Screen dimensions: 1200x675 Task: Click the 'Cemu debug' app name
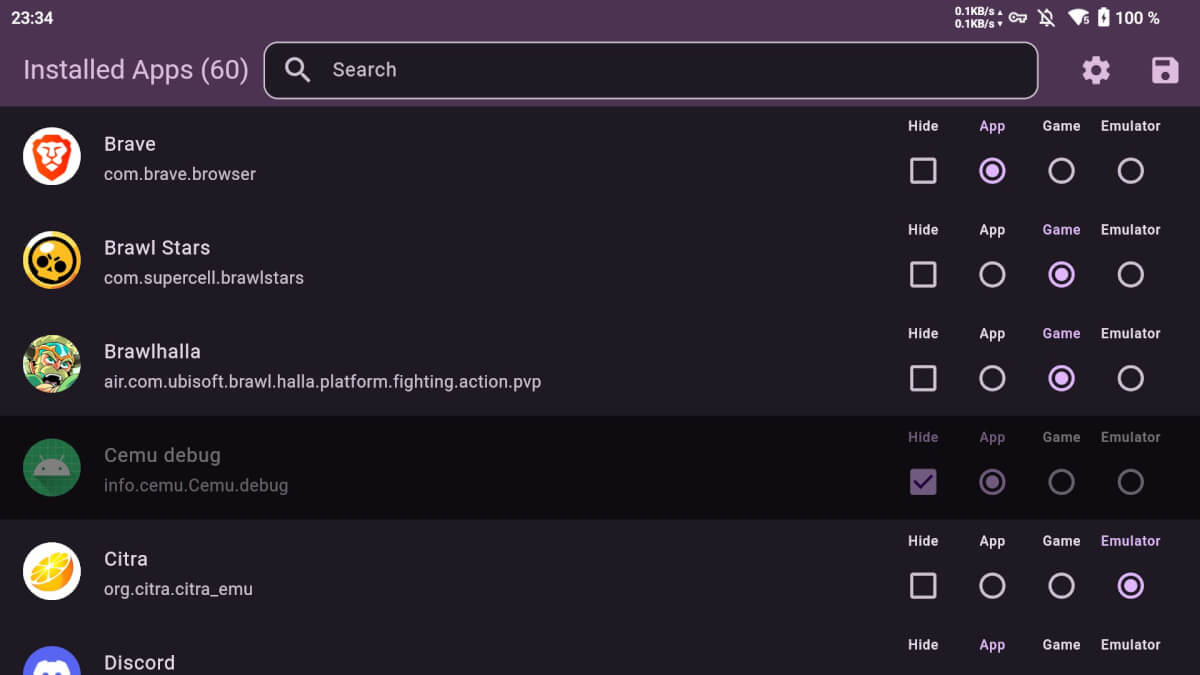coord(162,455)
